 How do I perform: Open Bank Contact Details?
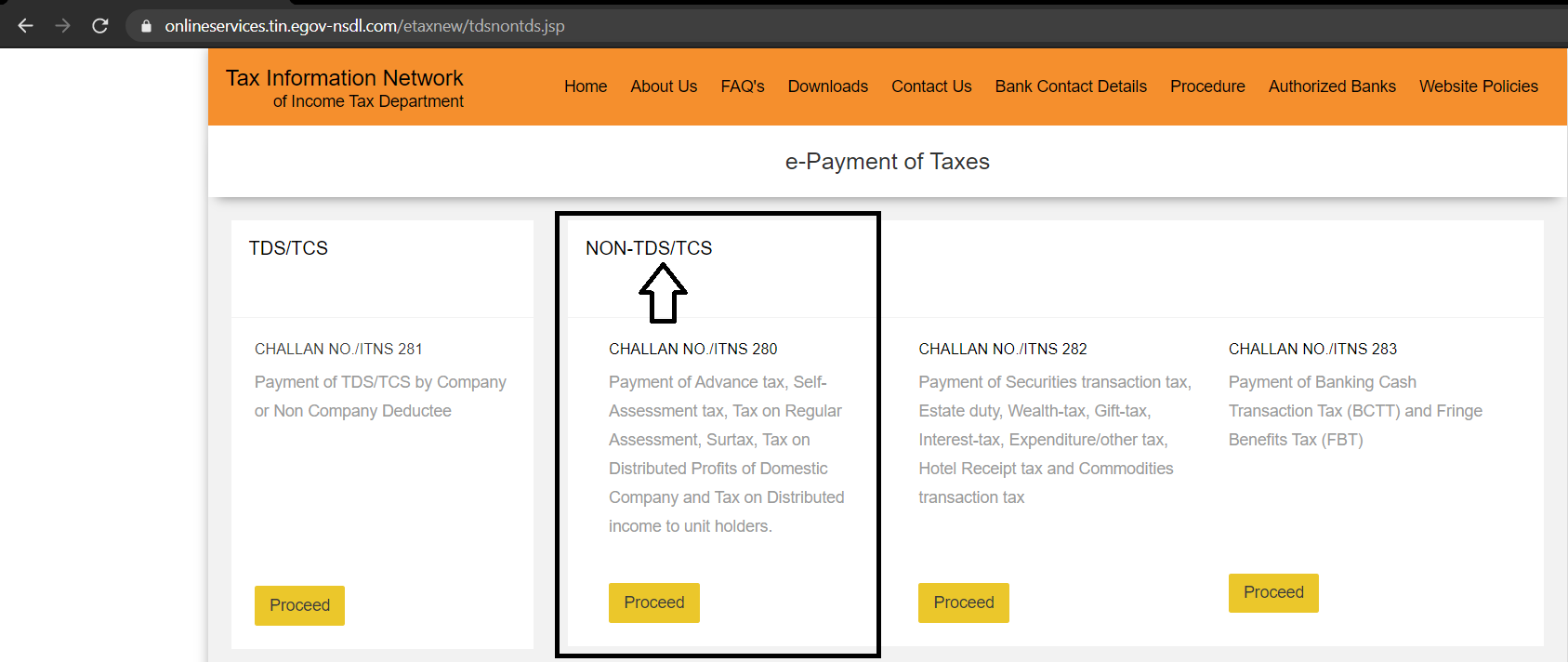[1071, 86]
